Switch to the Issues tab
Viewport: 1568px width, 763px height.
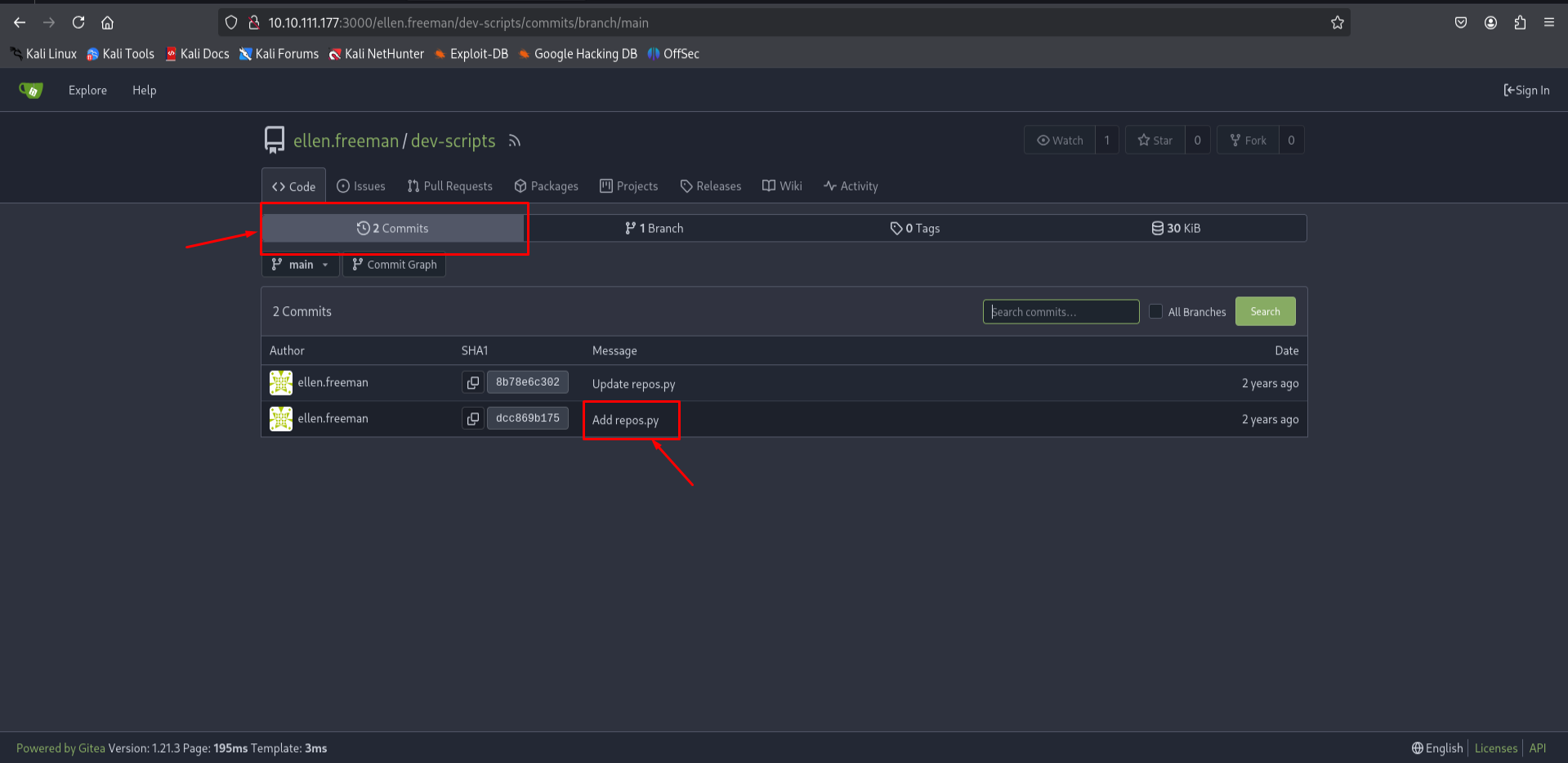[361, 186]
